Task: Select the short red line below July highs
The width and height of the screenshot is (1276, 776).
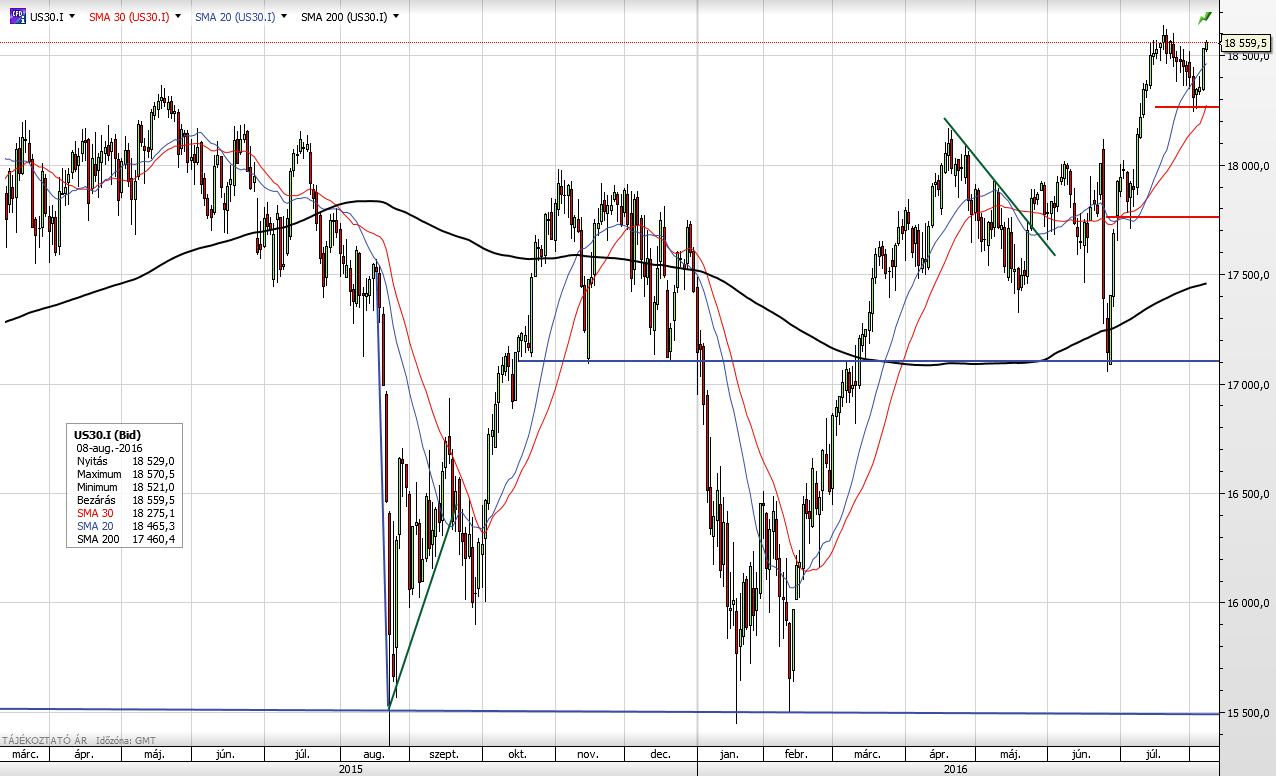Action: pos(1186,107)
